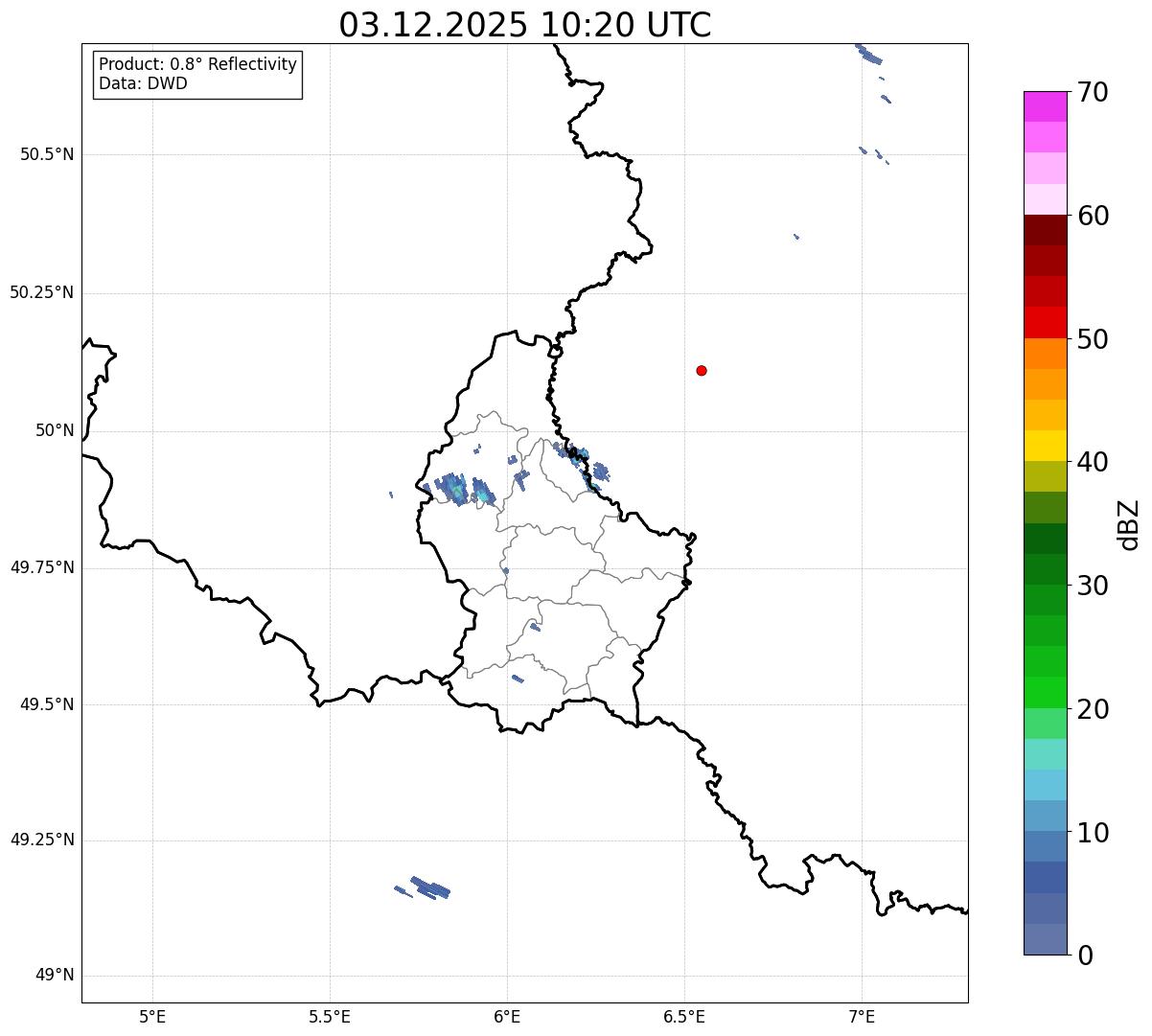Click the 5°E longitude label
1152x1036 pixels.
point(152,1017)
